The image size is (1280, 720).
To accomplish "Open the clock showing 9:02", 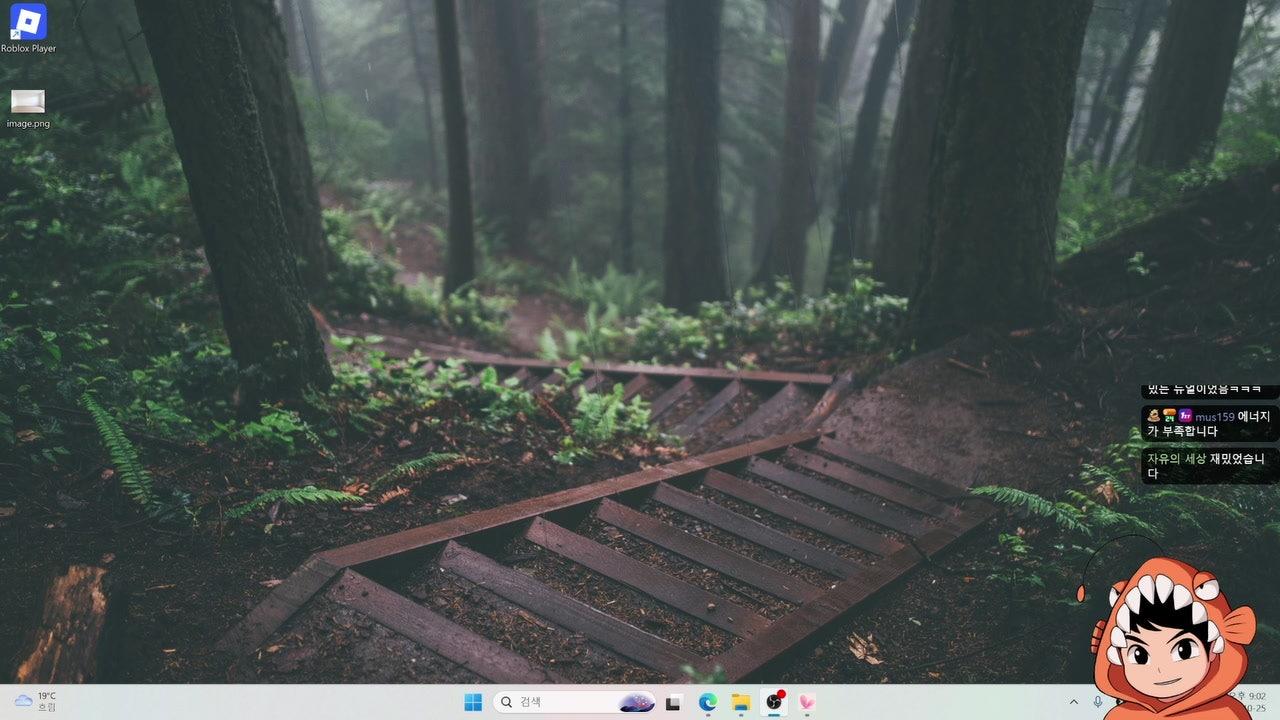I will (1250, 702).
